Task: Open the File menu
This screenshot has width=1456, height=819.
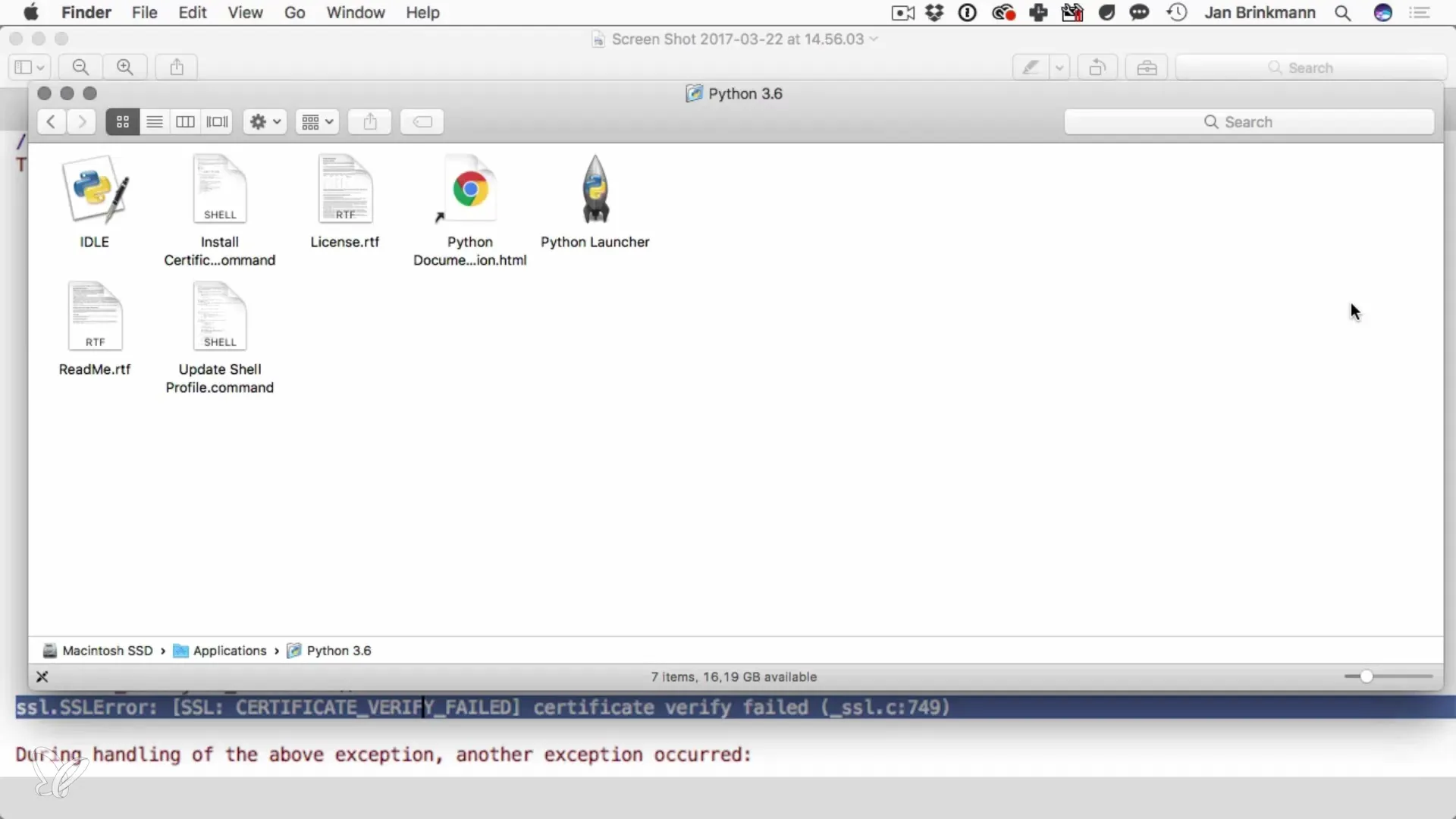Action: point(144,12)
